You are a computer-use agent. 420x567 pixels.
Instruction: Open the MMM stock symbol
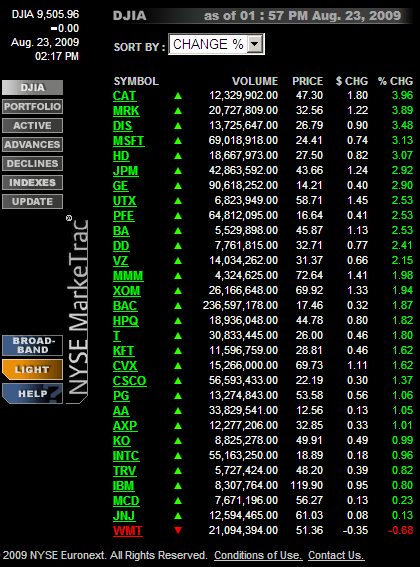[x=128, y=276]
